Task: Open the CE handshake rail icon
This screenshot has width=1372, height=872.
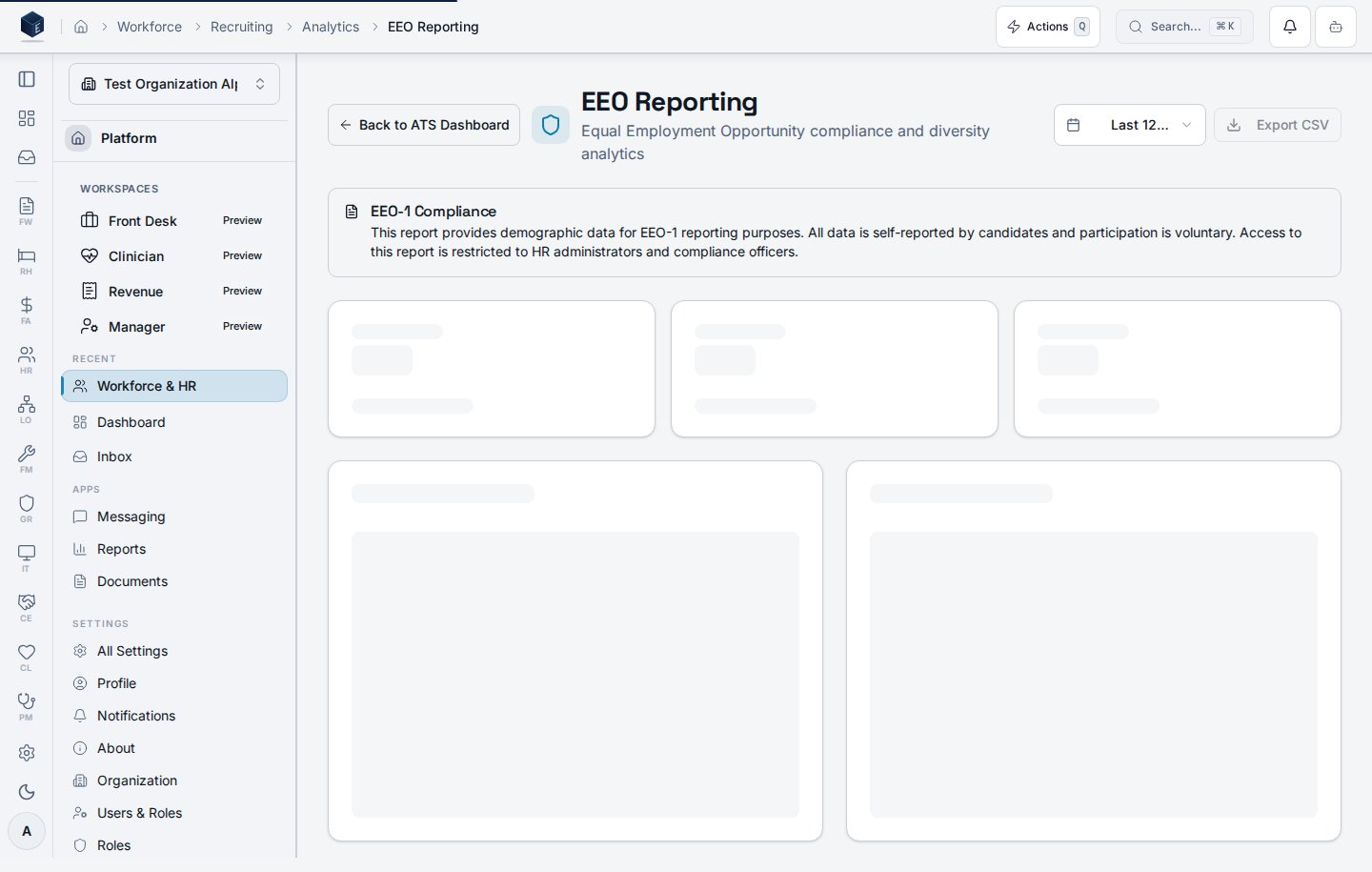Action: (x=27, y=607)
